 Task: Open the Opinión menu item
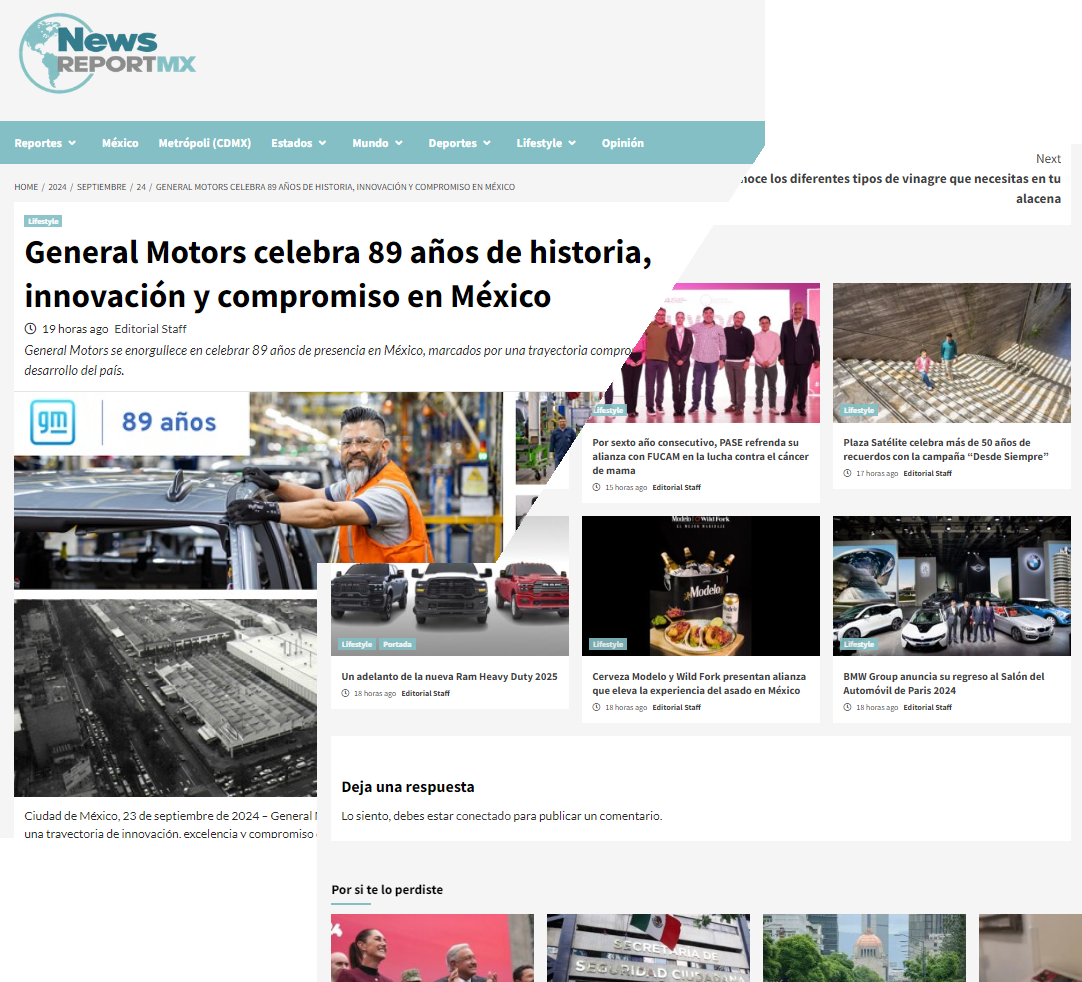click(622, 143)
